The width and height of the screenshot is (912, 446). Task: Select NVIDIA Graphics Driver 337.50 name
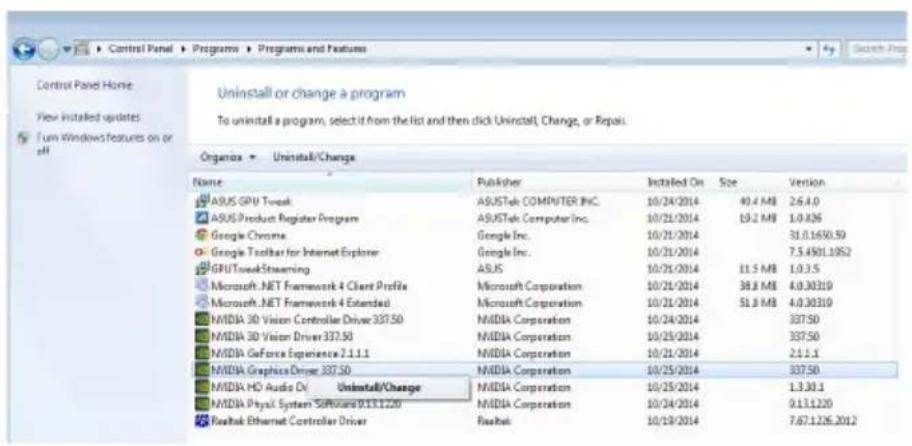coord(280,370)
